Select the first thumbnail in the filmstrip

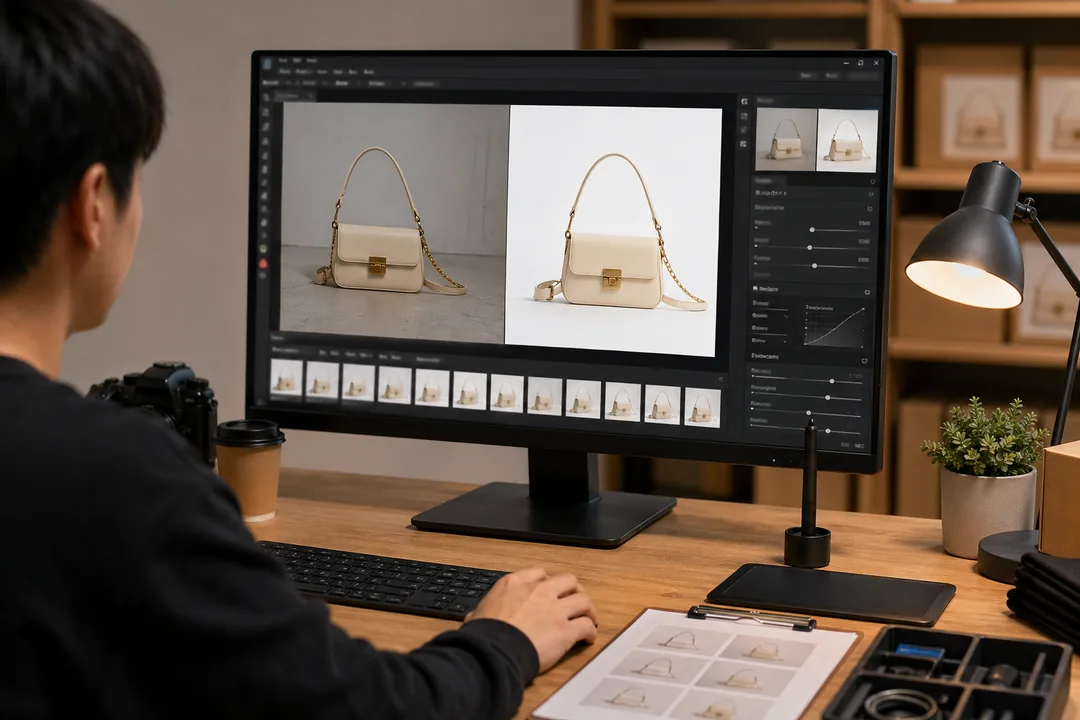point(286,378)
